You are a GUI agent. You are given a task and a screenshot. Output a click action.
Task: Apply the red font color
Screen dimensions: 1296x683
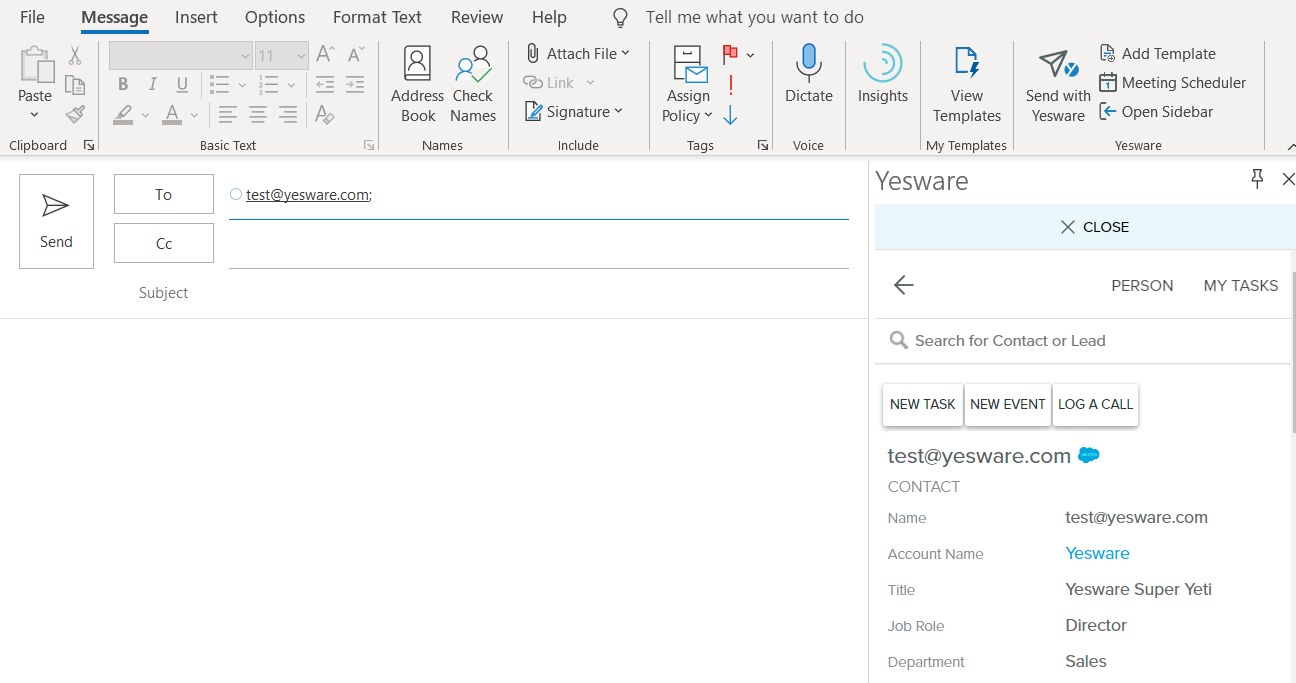tap(172, 114)
